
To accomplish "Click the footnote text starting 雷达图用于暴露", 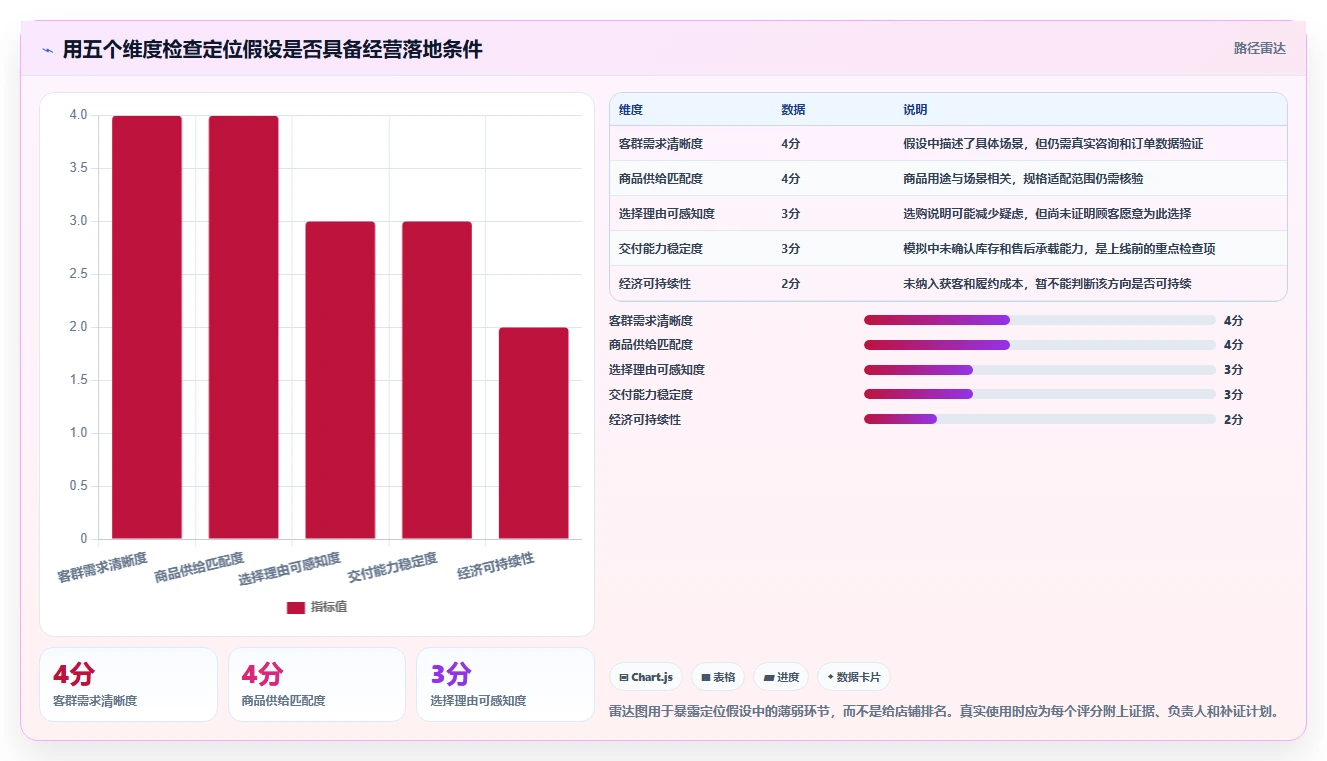I will click(x=944, y=712).
